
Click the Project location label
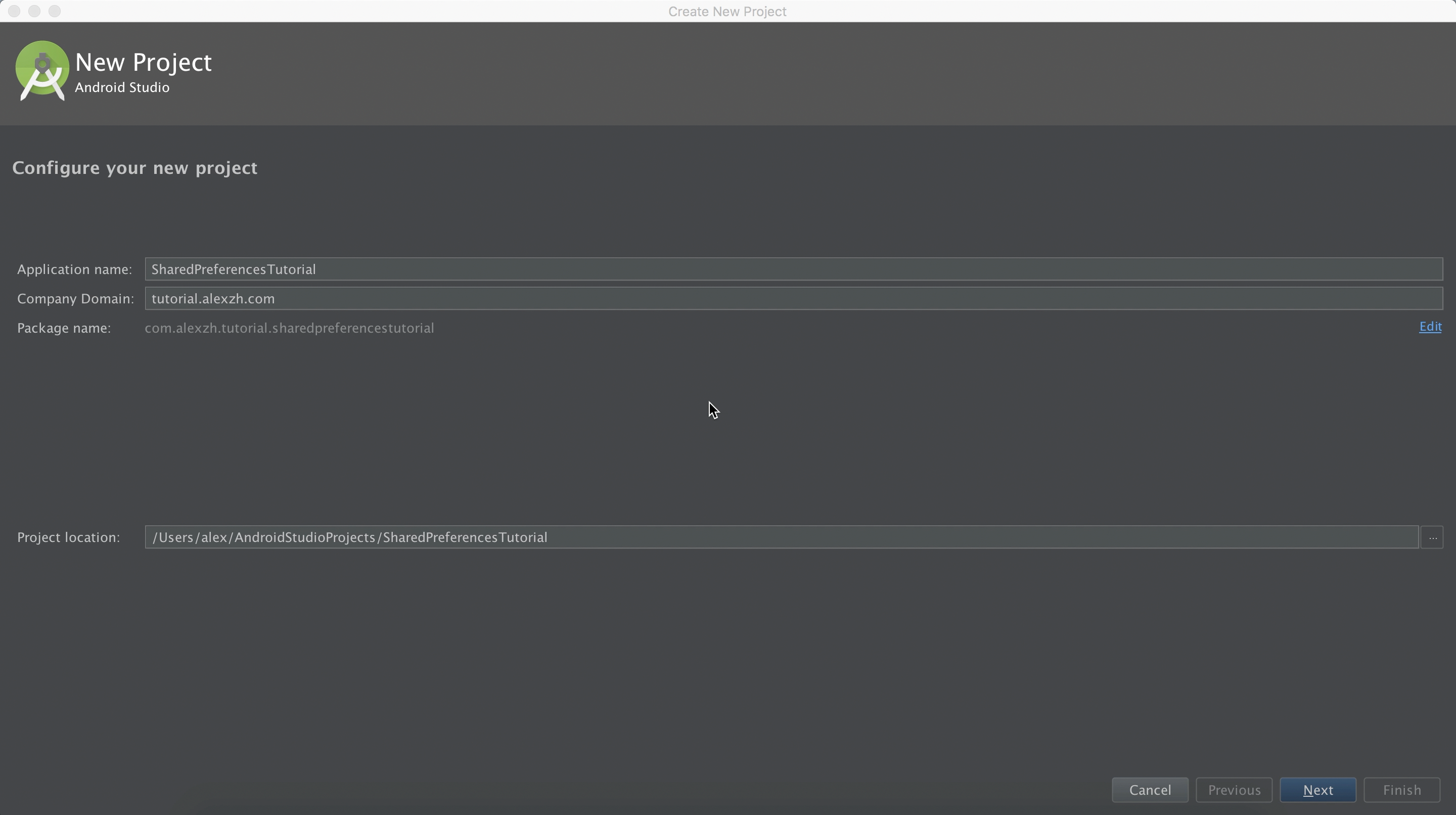coord(68,537)
